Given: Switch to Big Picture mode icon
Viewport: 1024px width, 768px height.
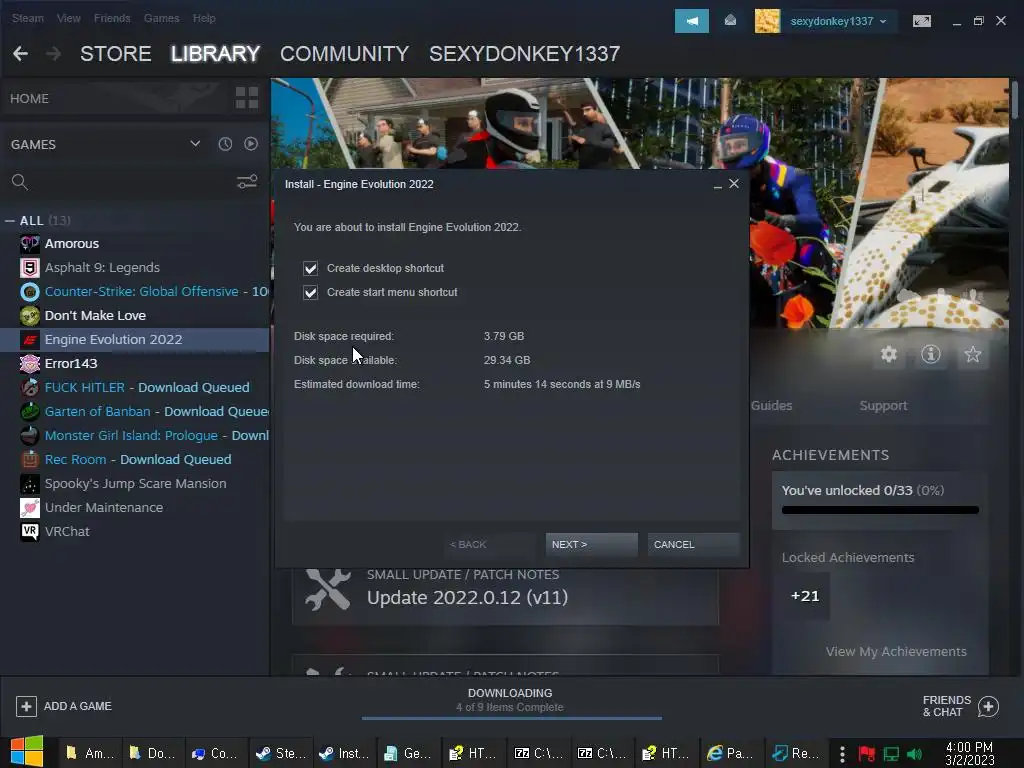Looking at the screenshot, I should [x=921, y=21].
